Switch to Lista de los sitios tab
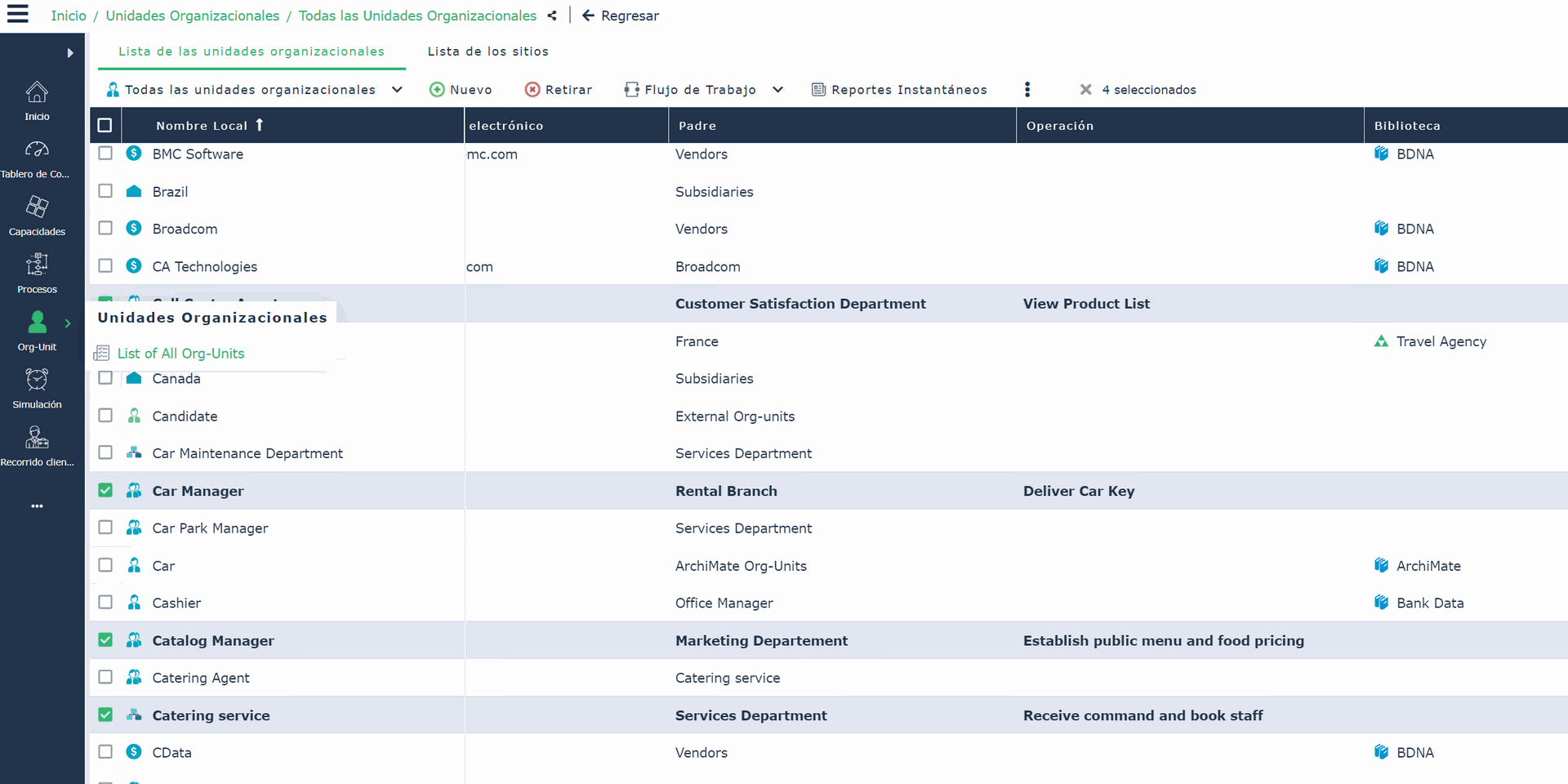This screenshot has width=1568, height=784. point(488,51)
